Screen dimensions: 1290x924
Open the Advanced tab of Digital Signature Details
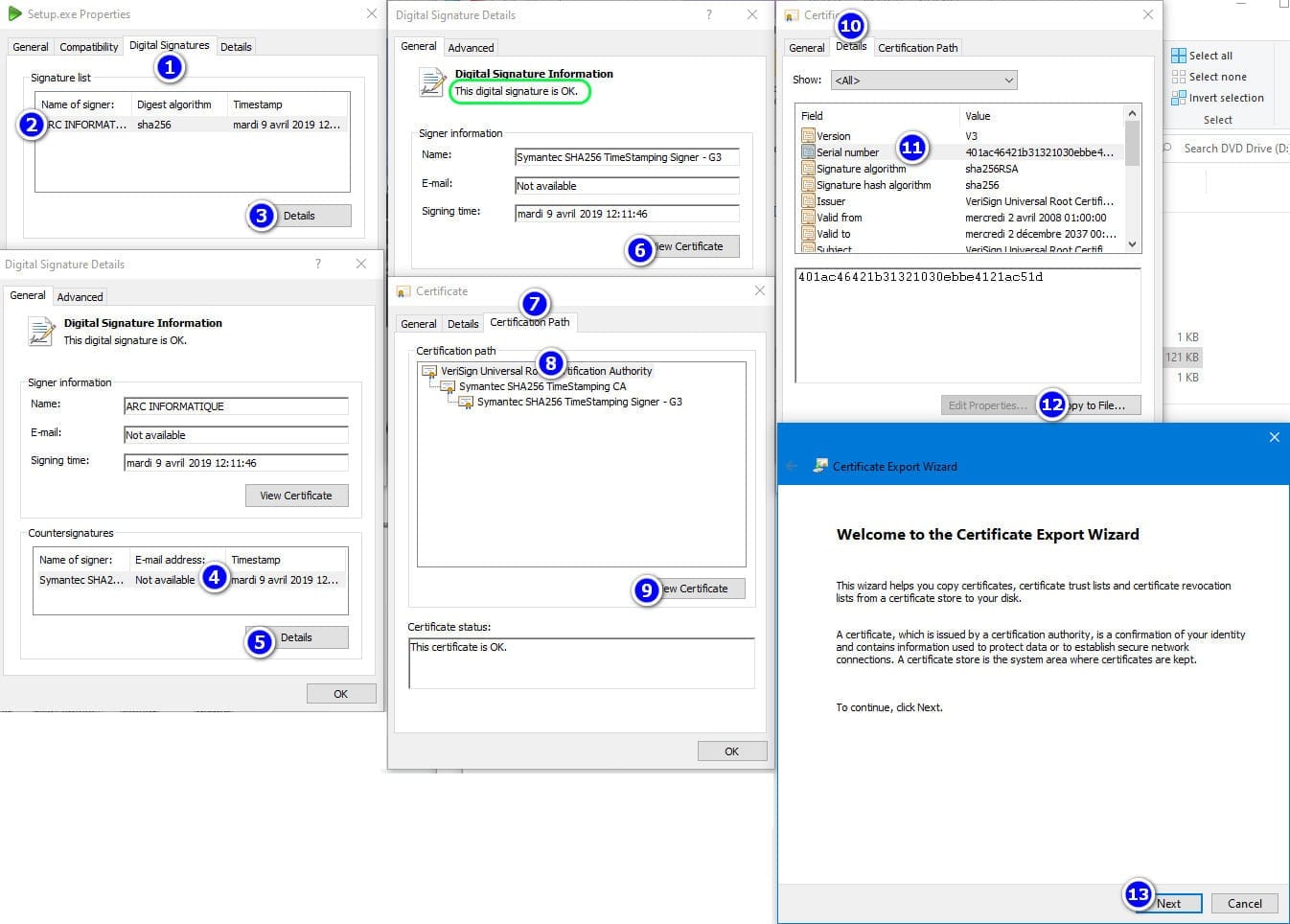point(471,48)
